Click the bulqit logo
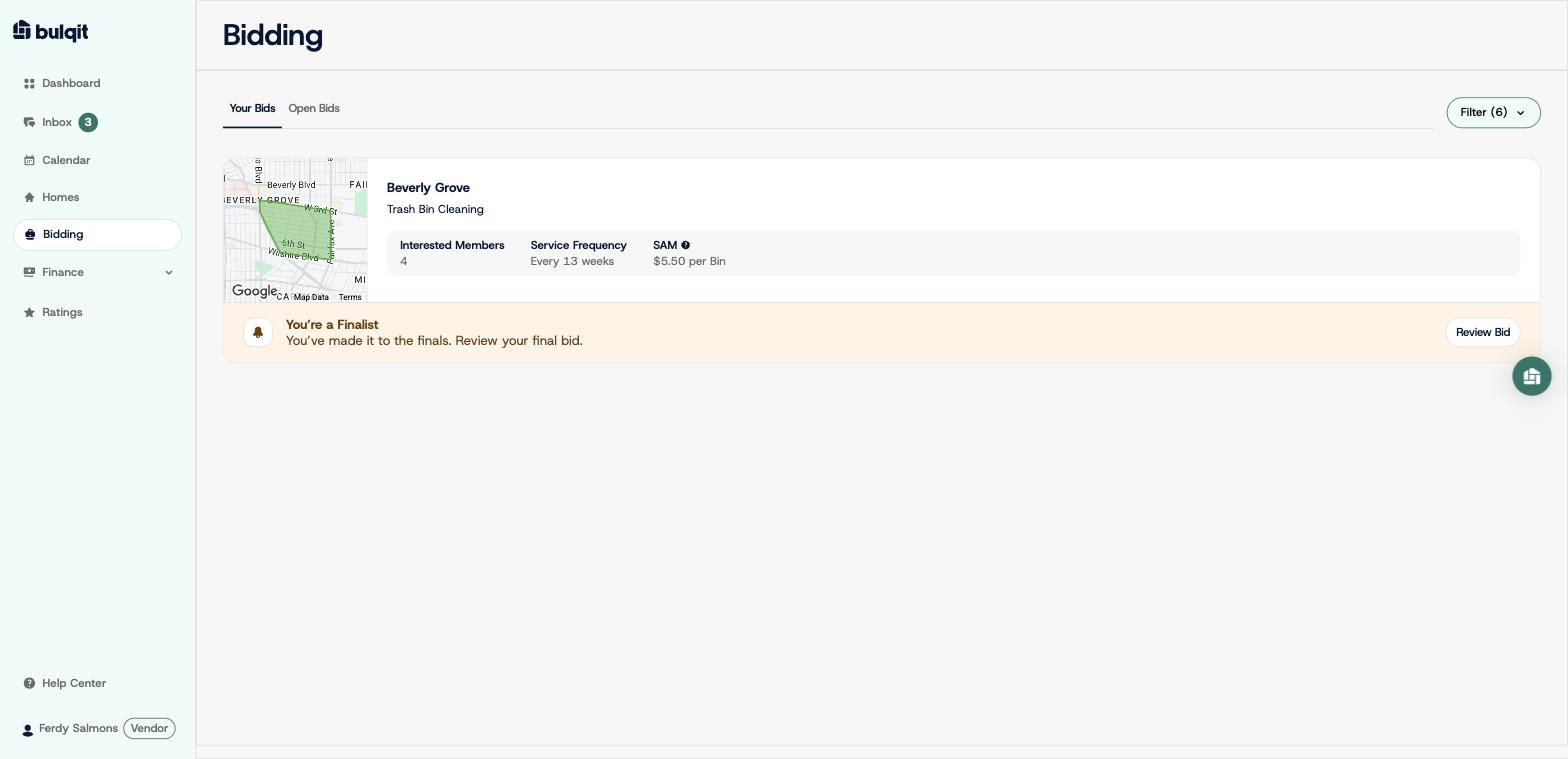 [x=50, y=31]
